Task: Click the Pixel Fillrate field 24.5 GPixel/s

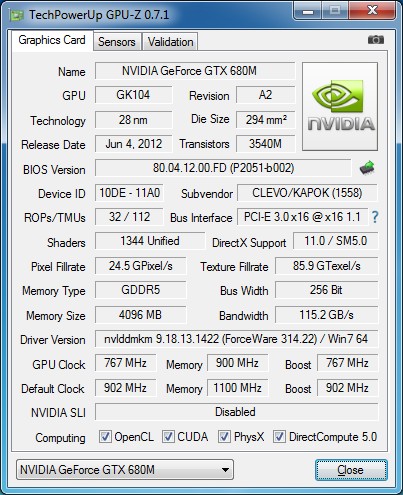Action: pyautogui.click(x=141, y=266)
